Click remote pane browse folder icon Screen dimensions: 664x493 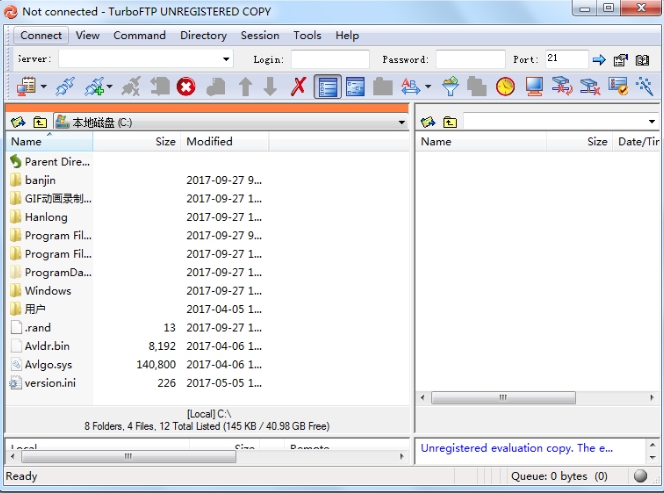(428, 122)
